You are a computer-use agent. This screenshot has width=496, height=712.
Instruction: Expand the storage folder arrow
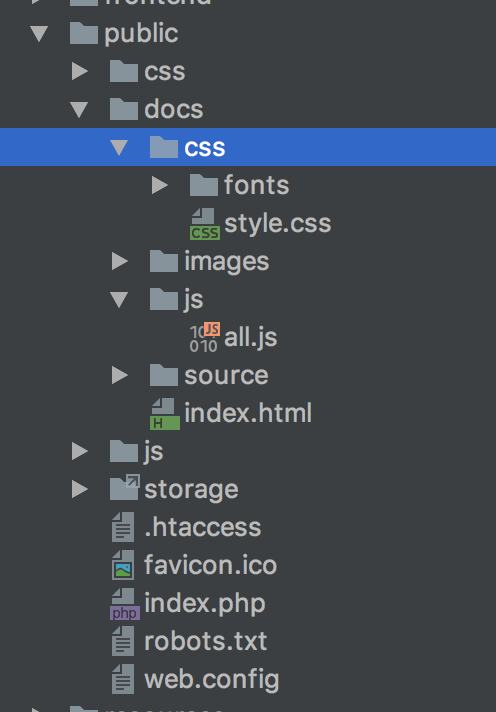79,489
